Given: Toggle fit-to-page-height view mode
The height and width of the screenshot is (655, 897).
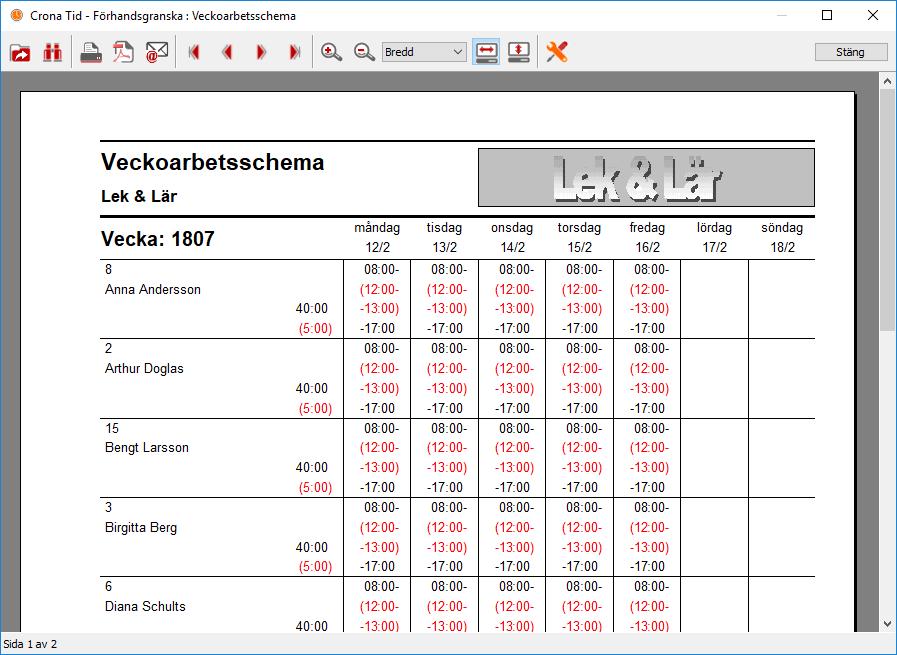Looking at the screenshot, I should pos(519,52).
